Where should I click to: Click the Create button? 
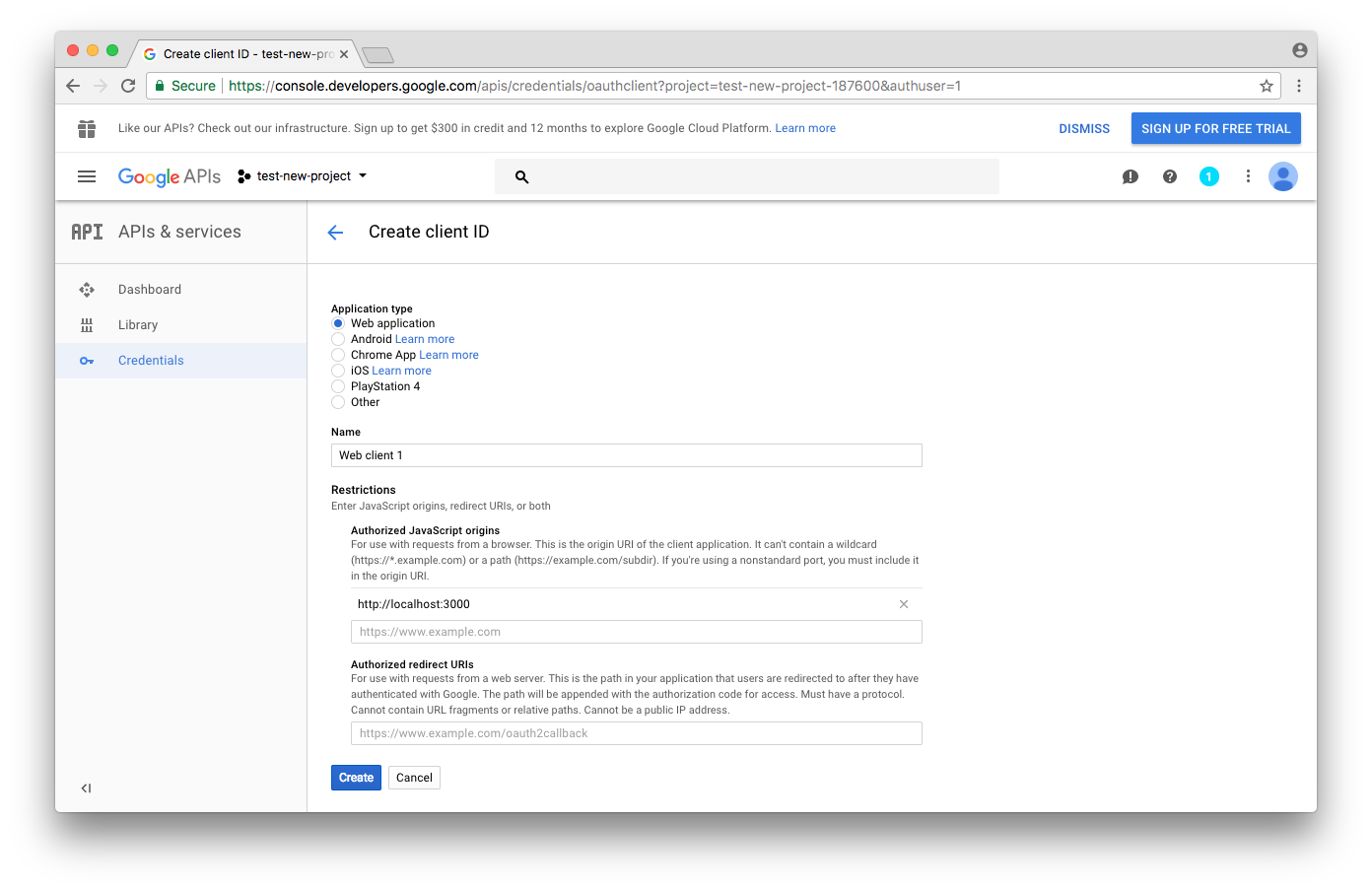click(356, 778)
